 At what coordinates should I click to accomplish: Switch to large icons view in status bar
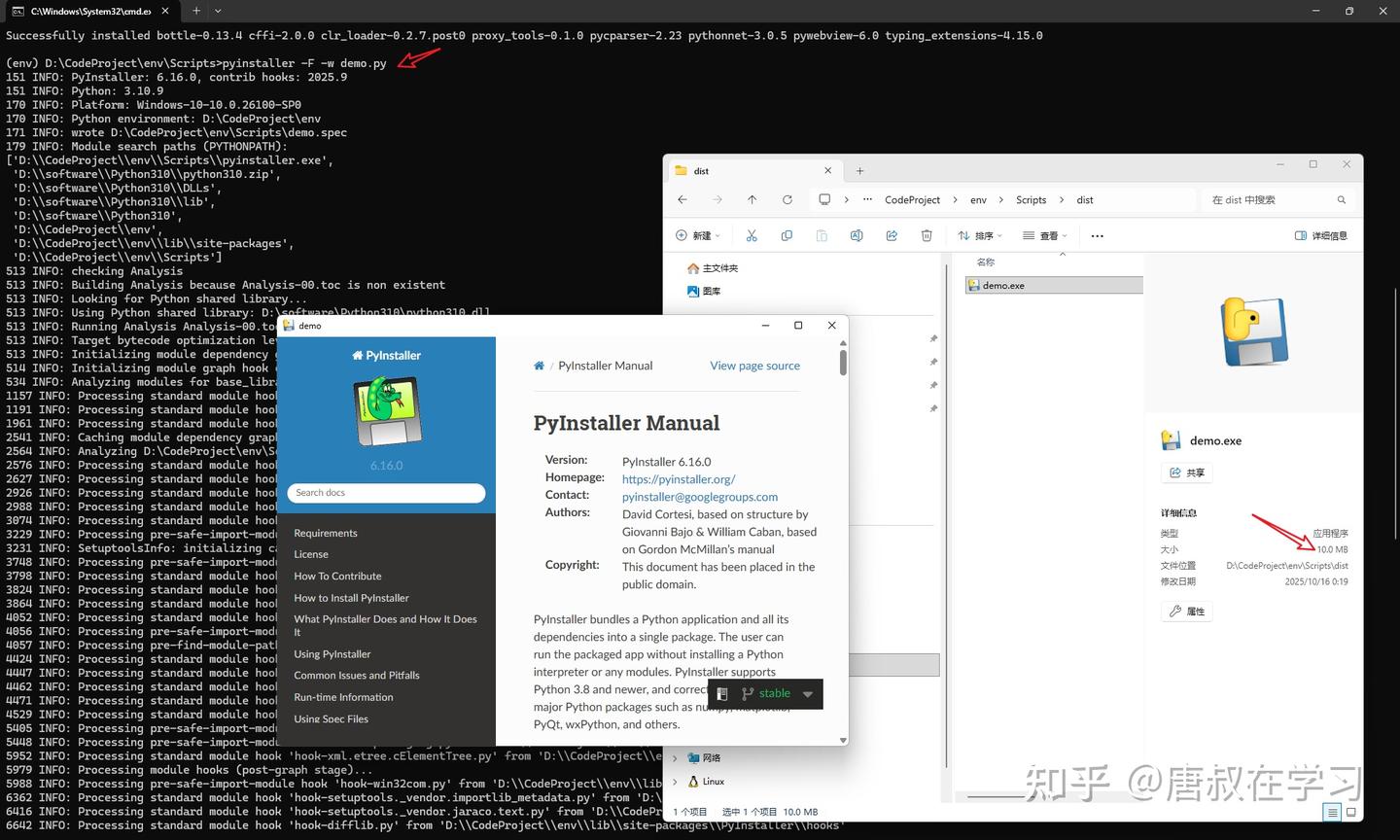[x=1350, y=812]
